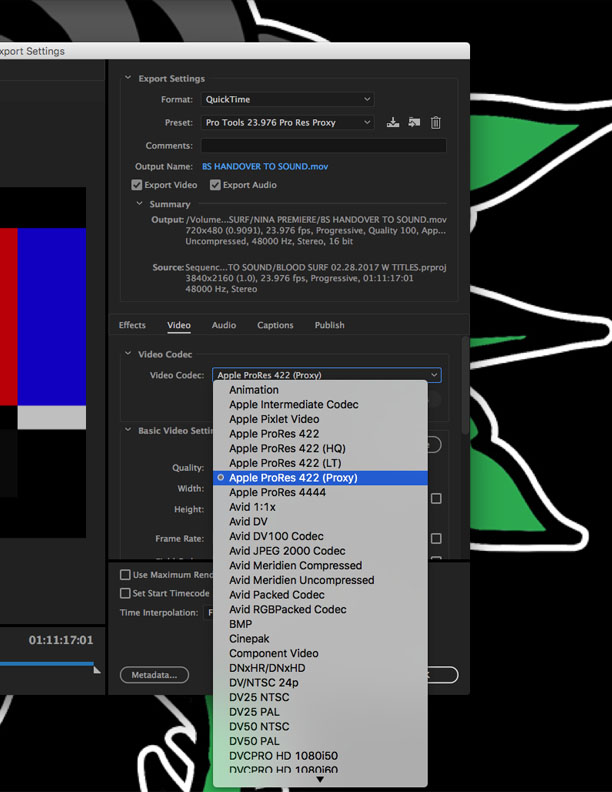Switch to the Video tab

179,325
